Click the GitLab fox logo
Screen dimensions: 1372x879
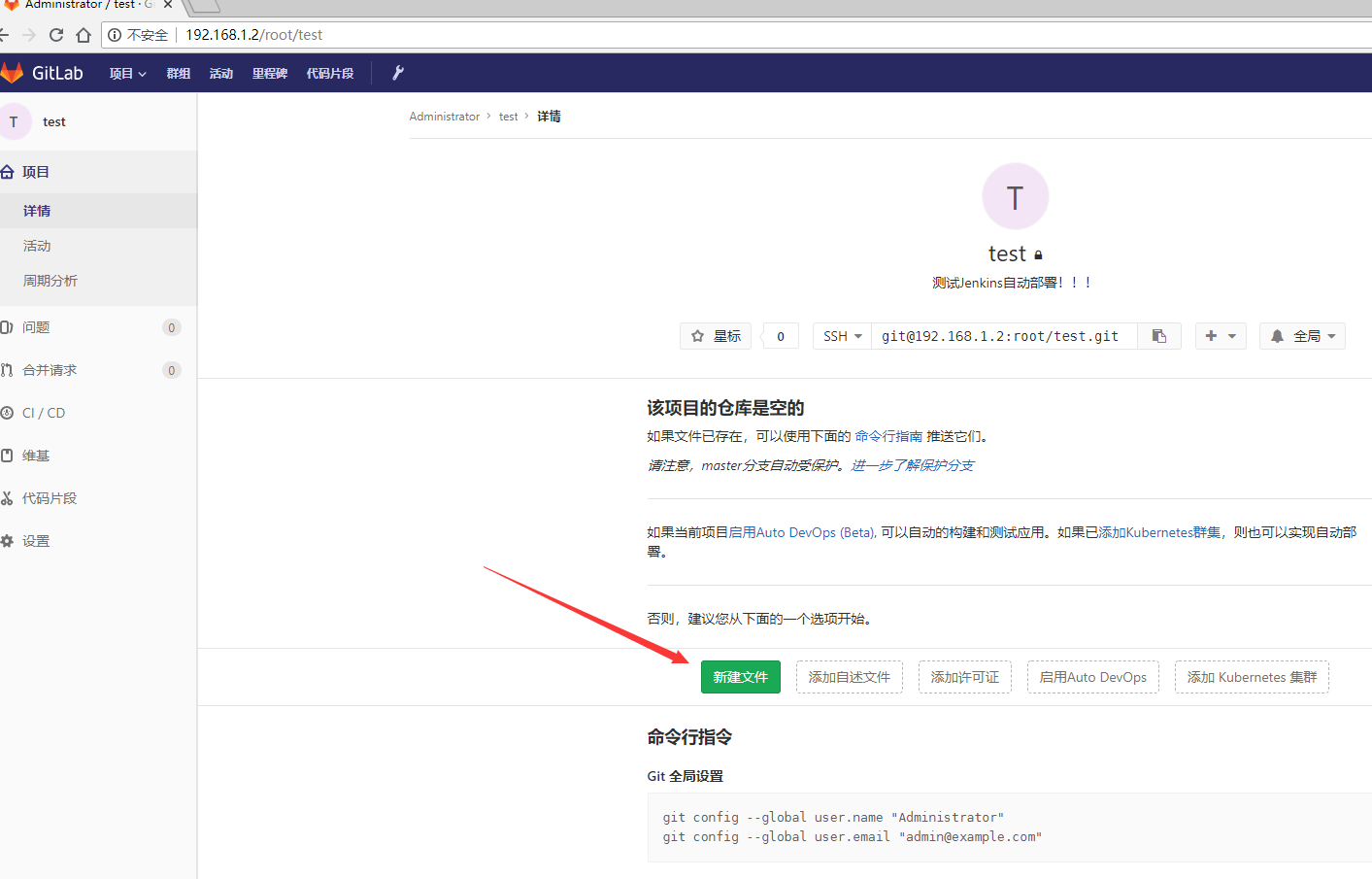(x=12, y=73)
